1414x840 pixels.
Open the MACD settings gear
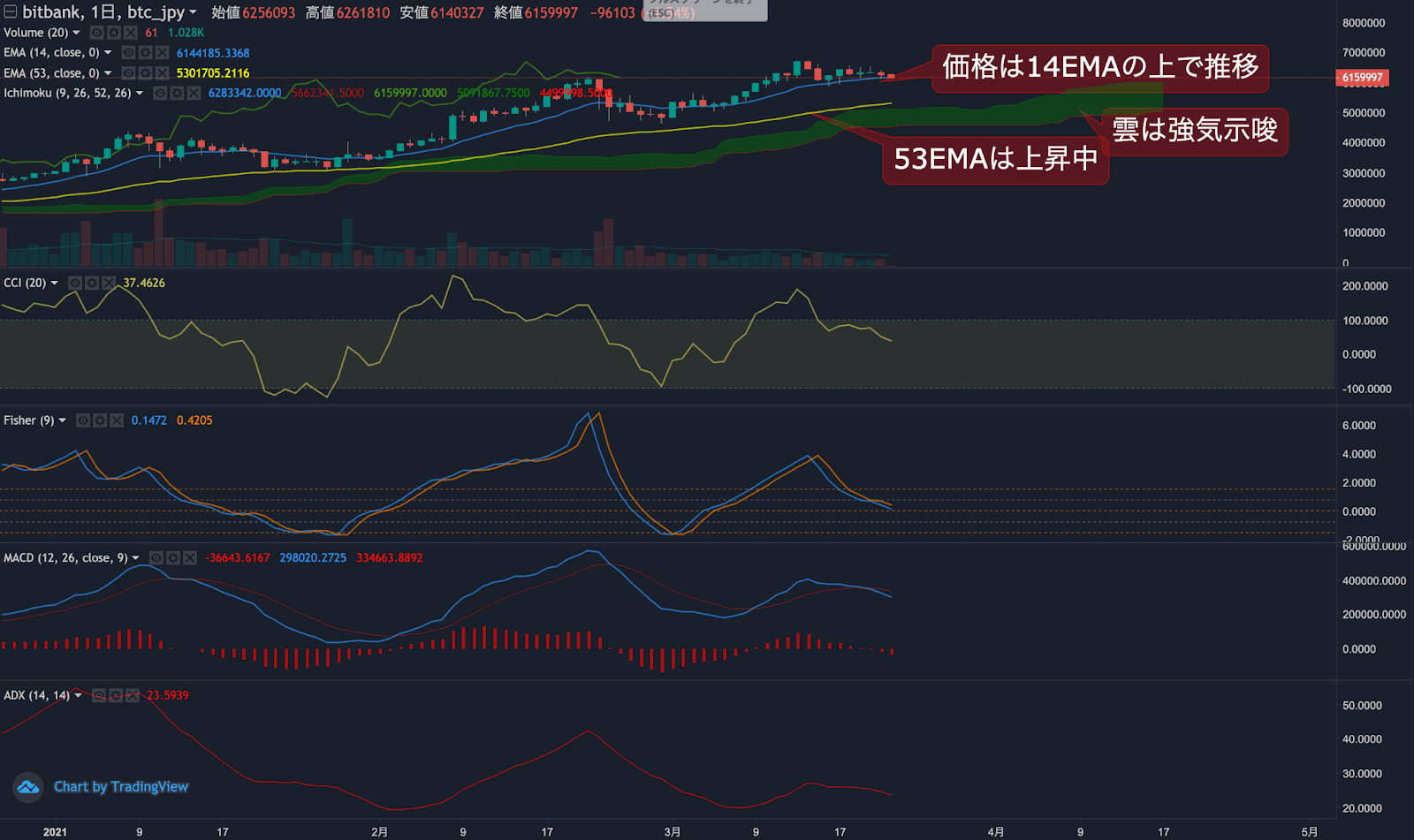[x=173, y=557]
